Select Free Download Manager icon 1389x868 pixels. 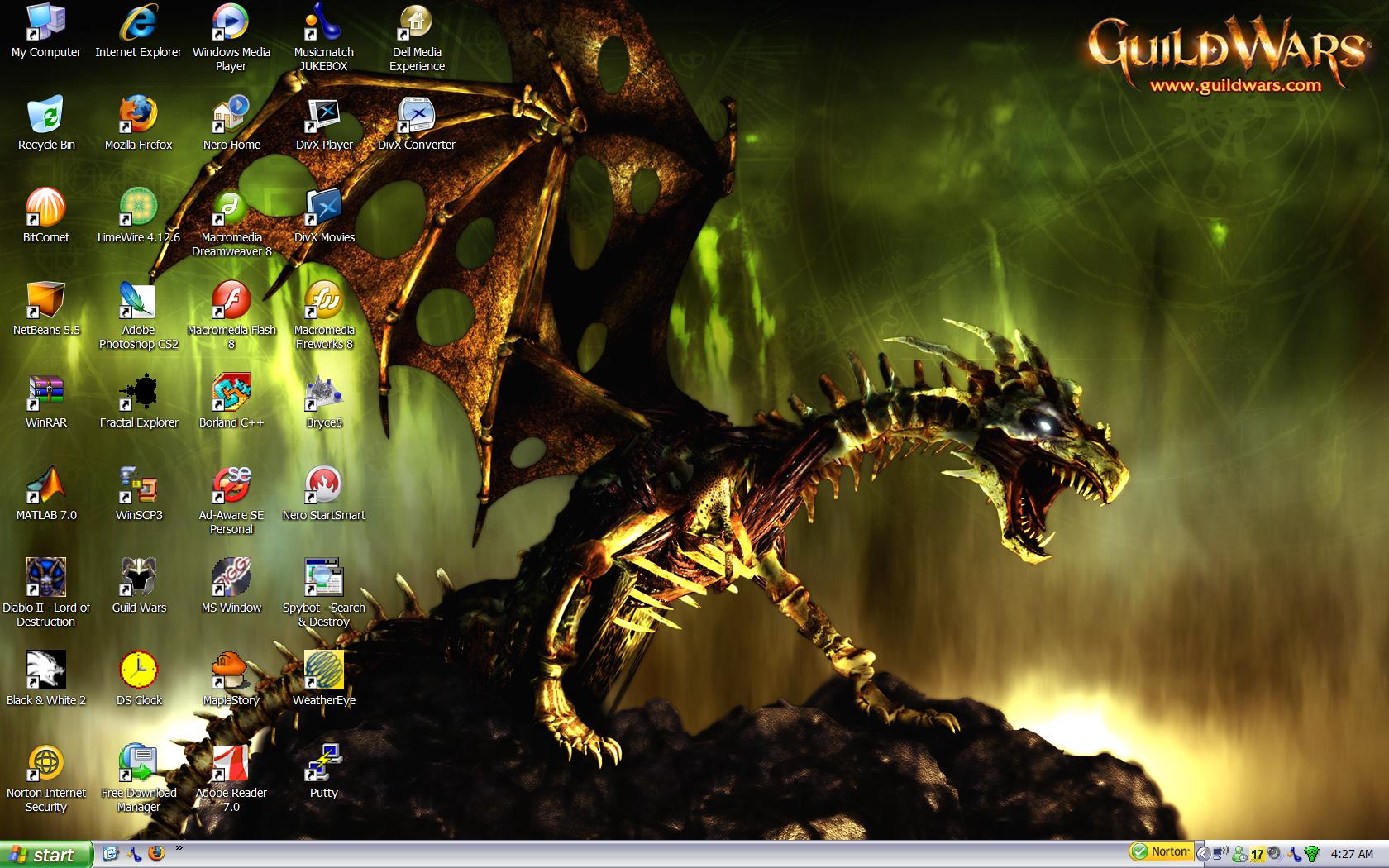(138, 780)
